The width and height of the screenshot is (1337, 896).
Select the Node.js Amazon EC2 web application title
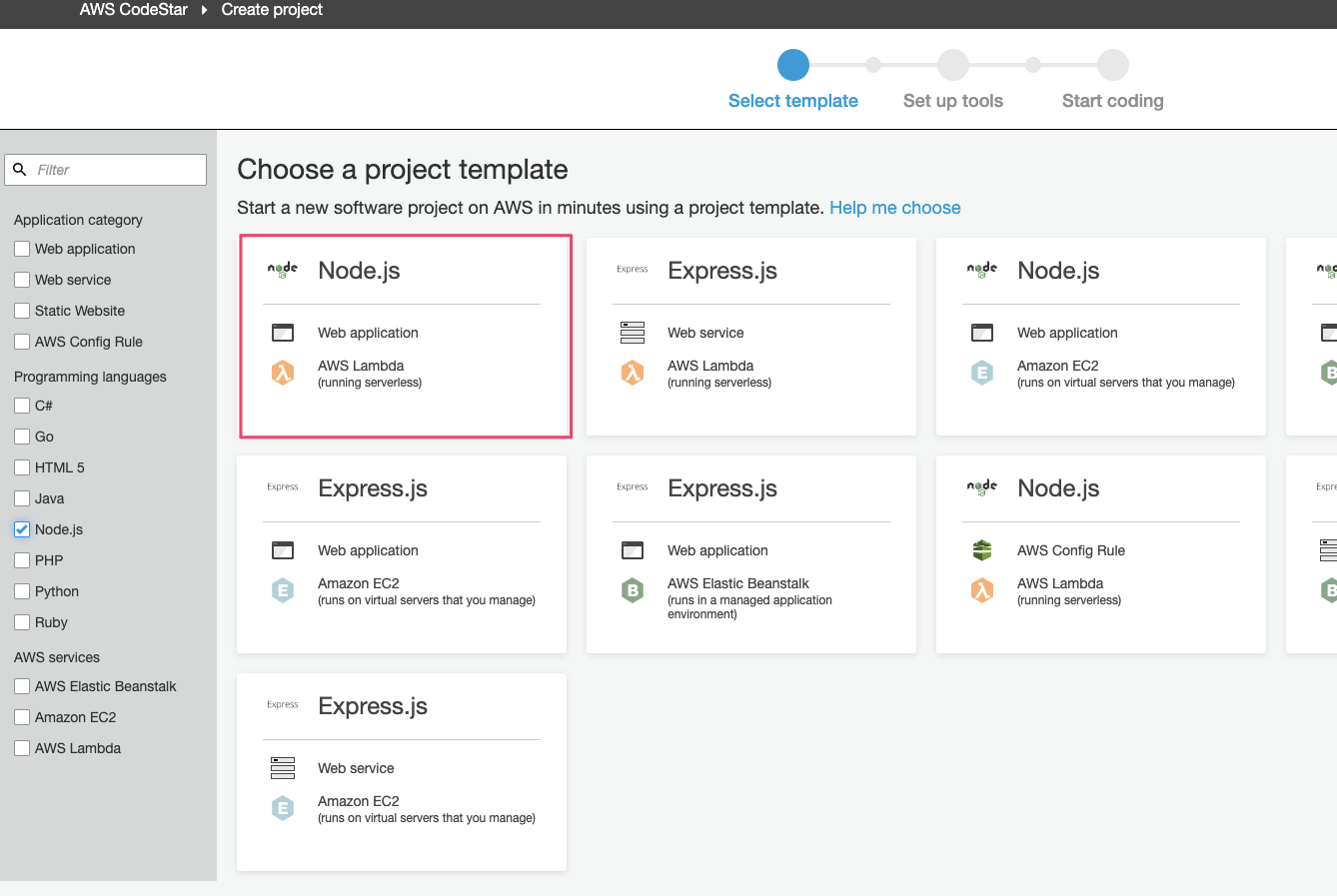[1058, 271]
